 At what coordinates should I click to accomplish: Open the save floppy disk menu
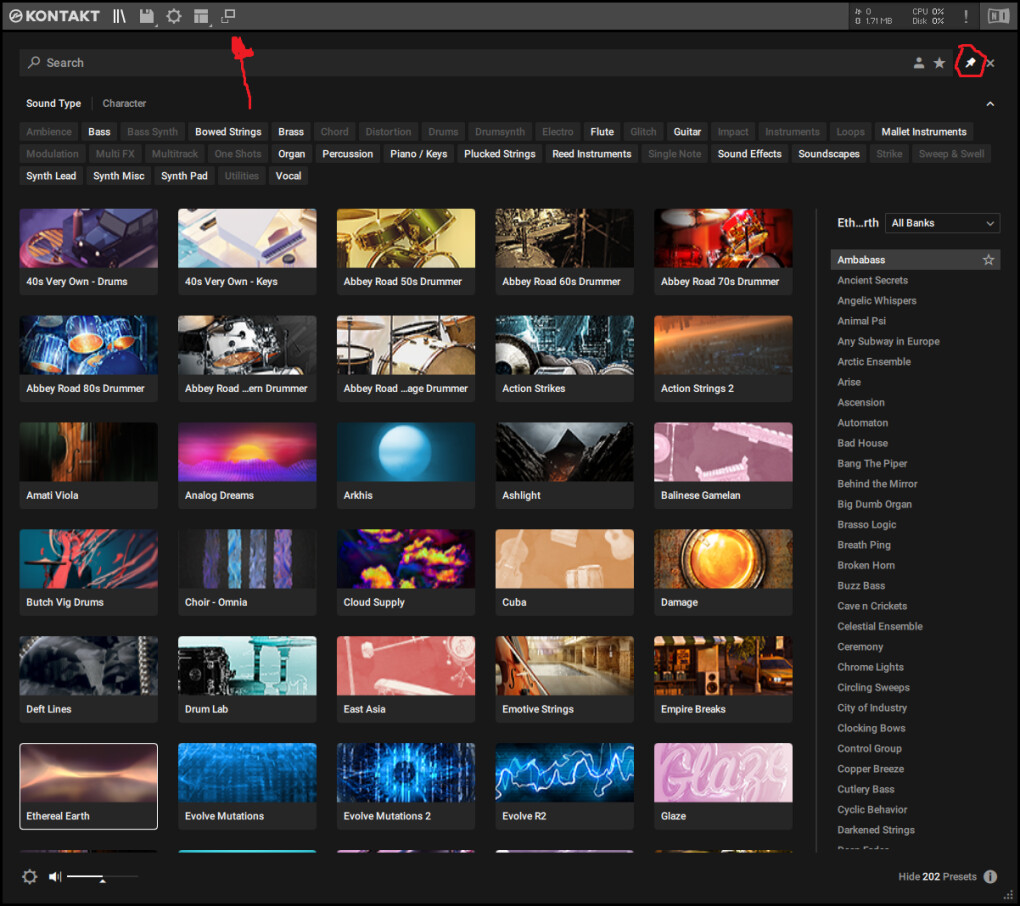tap(147, 16)
